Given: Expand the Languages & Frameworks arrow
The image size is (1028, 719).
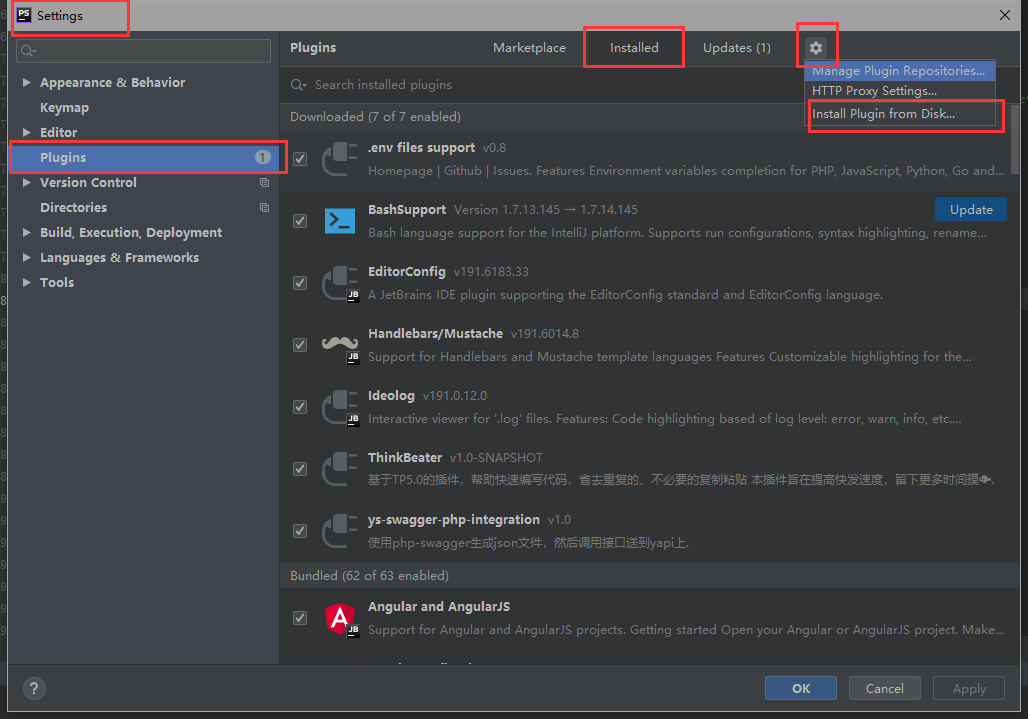Looking at the screenshot, I should click(26, 258).
